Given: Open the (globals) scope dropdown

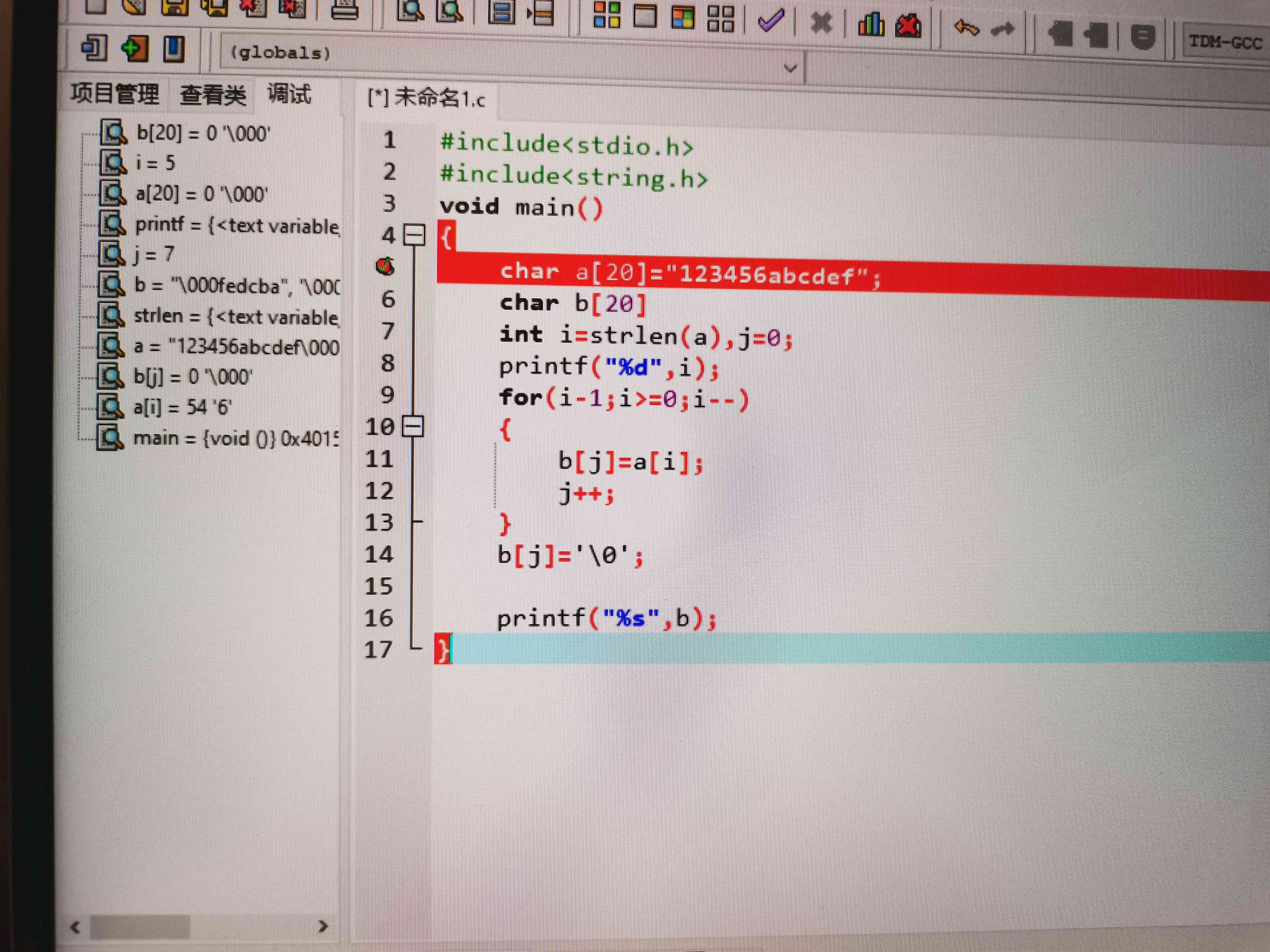Looking at the screenshot, I should (791, 68).
